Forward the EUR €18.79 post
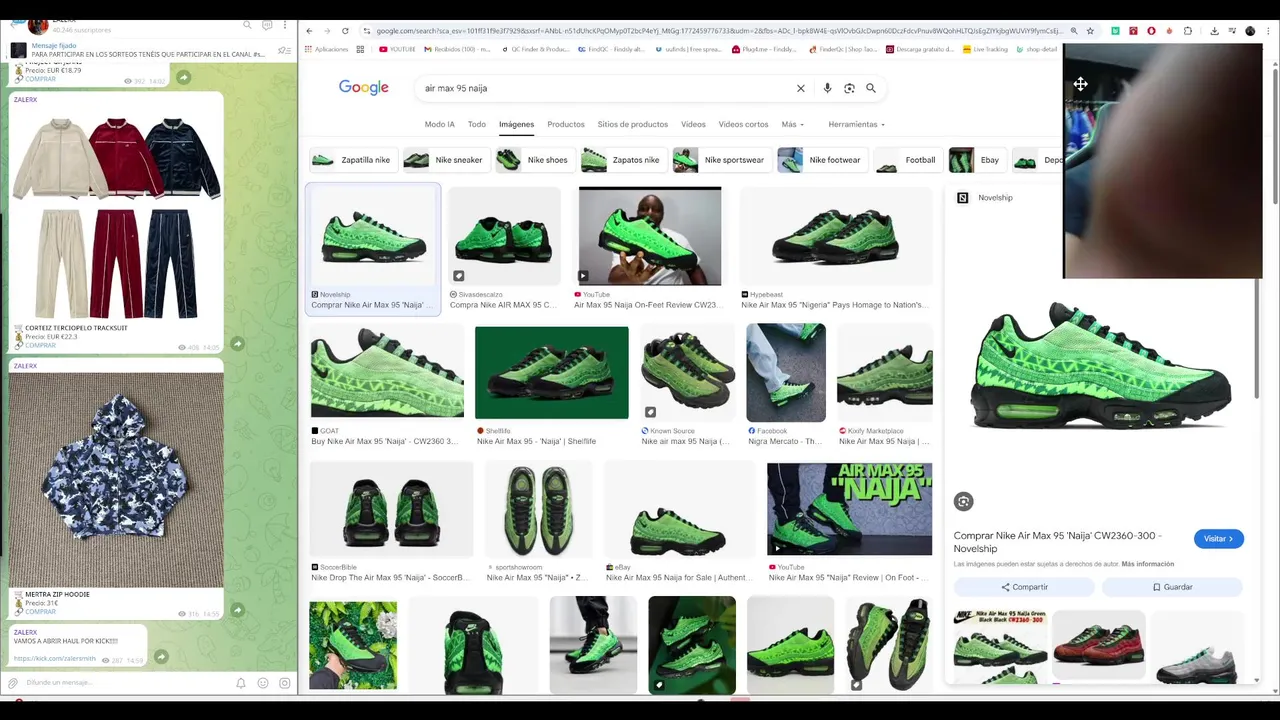The image size is (1280, 720). pyautogui.click(x=184, y=77)
